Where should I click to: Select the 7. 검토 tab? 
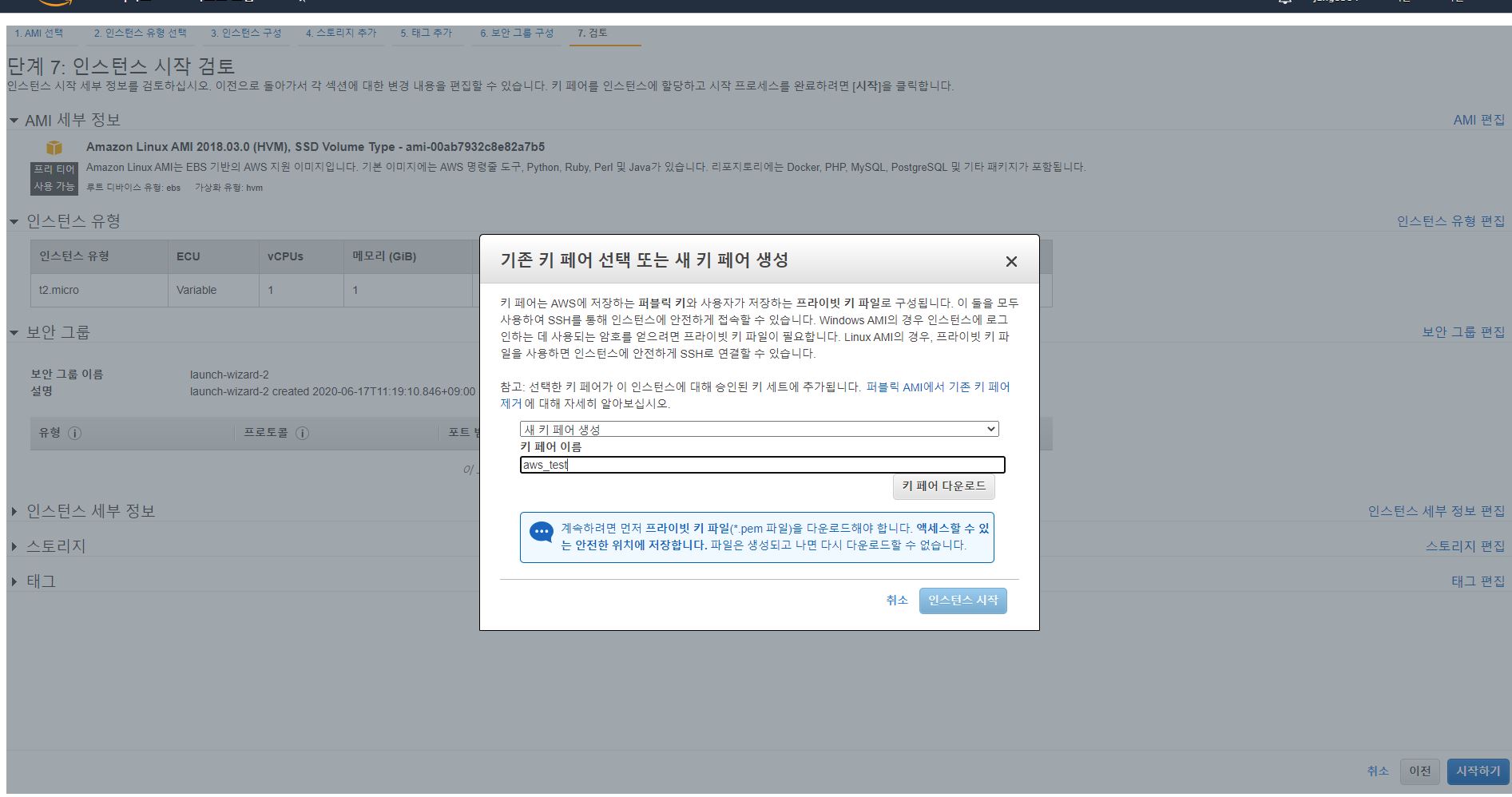point(593,33)
